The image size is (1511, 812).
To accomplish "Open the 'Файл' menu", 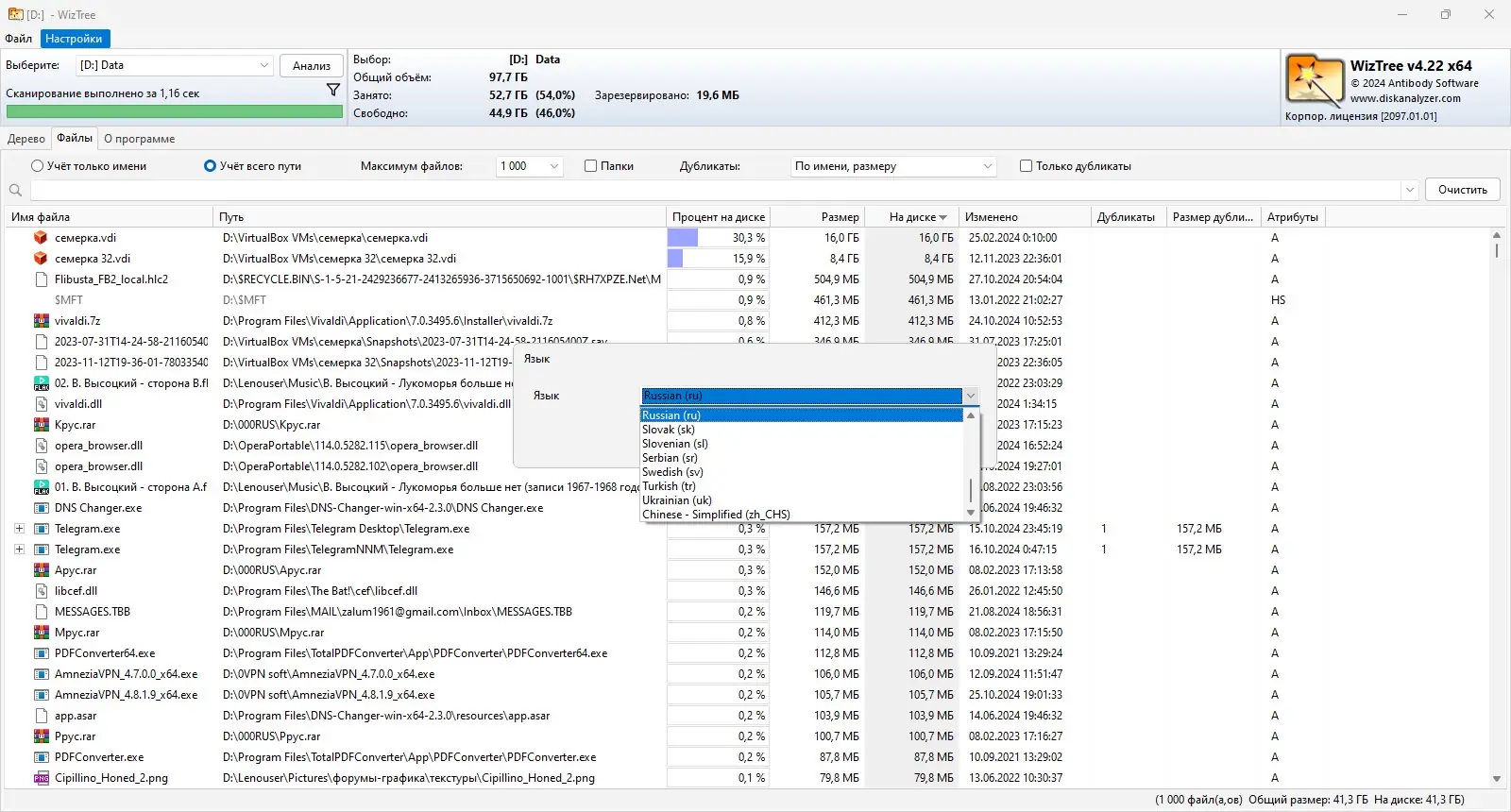I will click(18, 39).
